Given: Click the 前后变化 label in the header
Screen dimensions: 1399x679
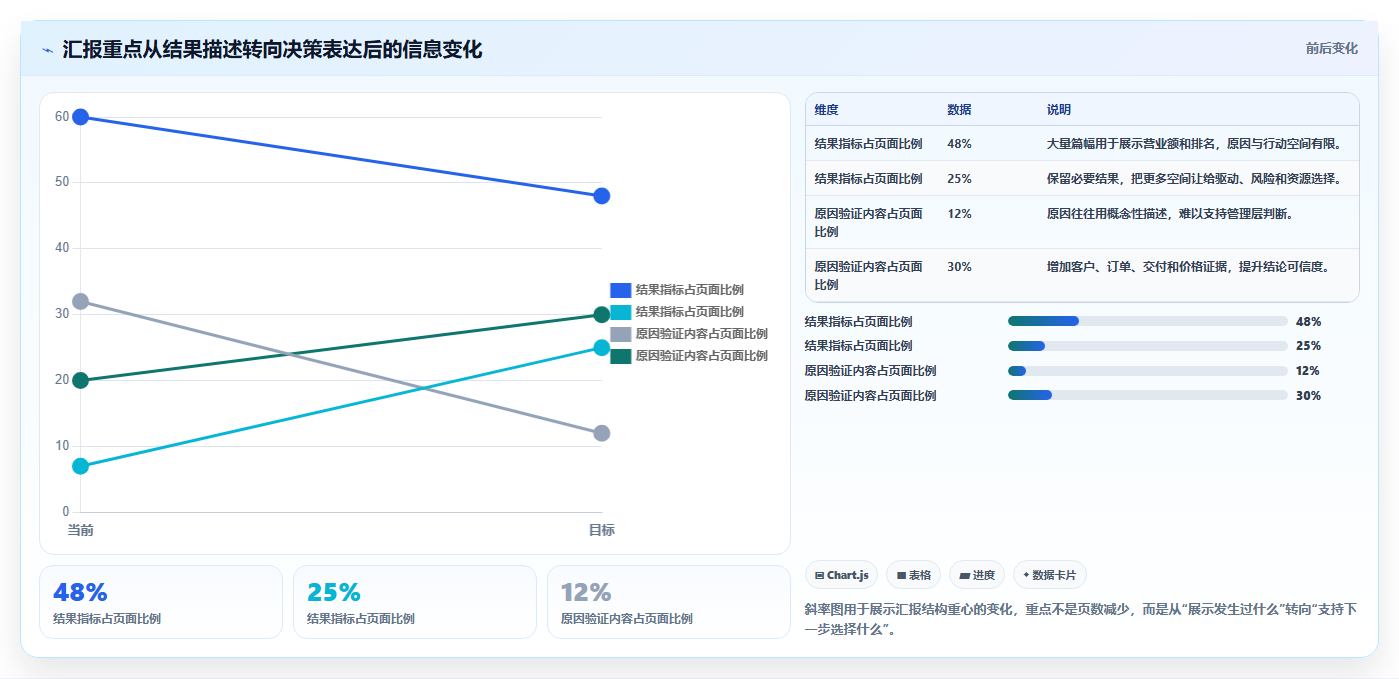Looking at the screenshot, I should click(x=1331, y=48).
